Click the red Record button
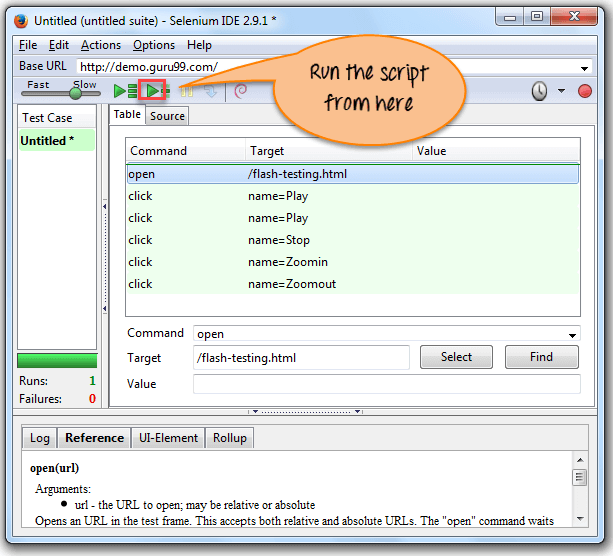The width and height of the screenshot is (613, 556). [x=585, y=91]
